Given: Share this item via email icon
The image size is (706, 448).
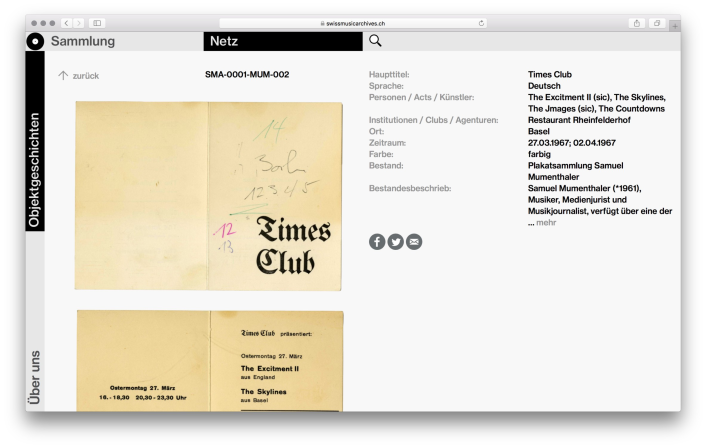Looking at the screenshot, I should 414,242.
